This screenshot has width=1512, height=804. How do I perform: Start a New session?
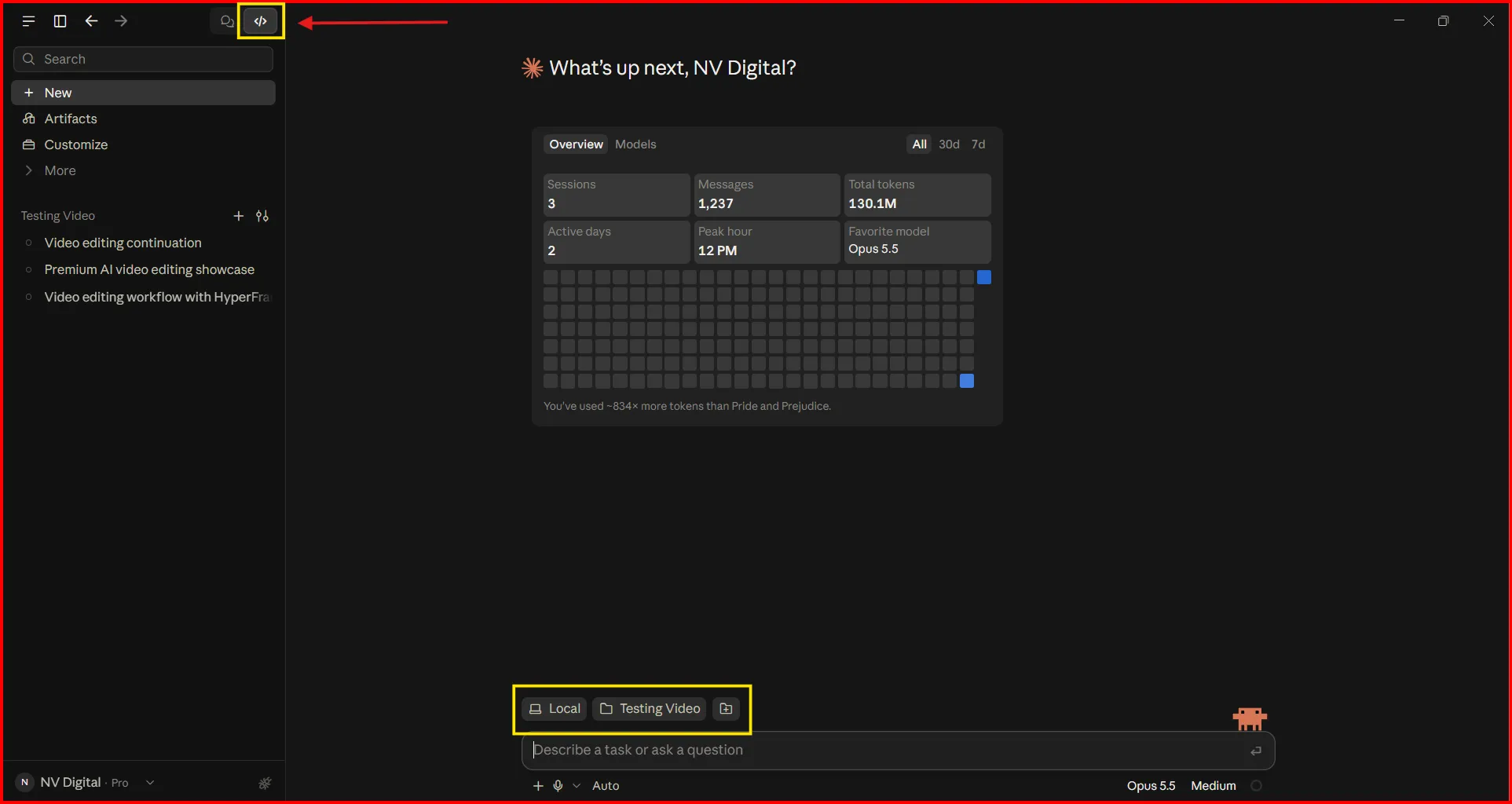click(143, 93)
